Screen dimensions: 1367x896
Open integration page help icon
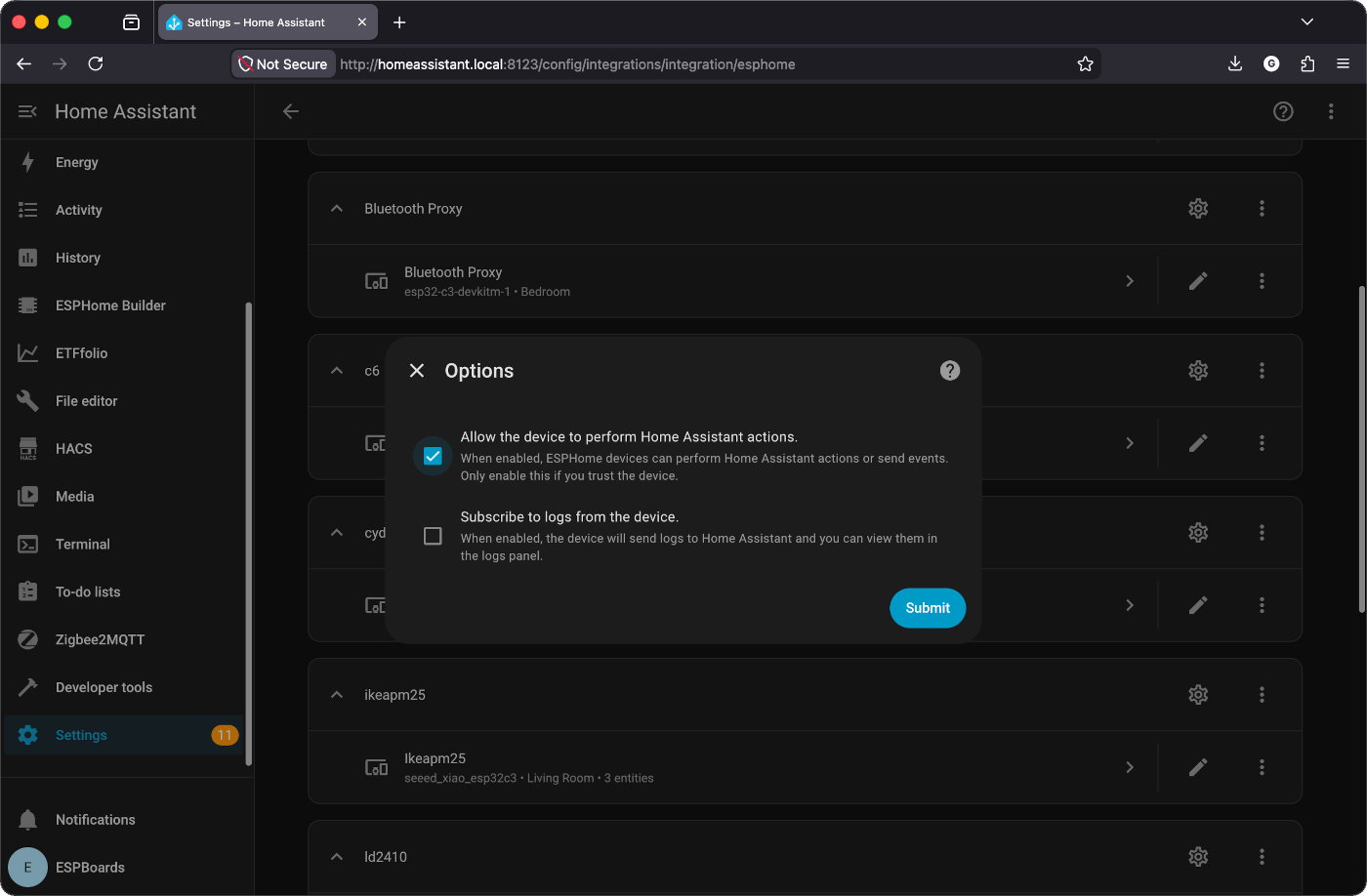point(1283,111)
